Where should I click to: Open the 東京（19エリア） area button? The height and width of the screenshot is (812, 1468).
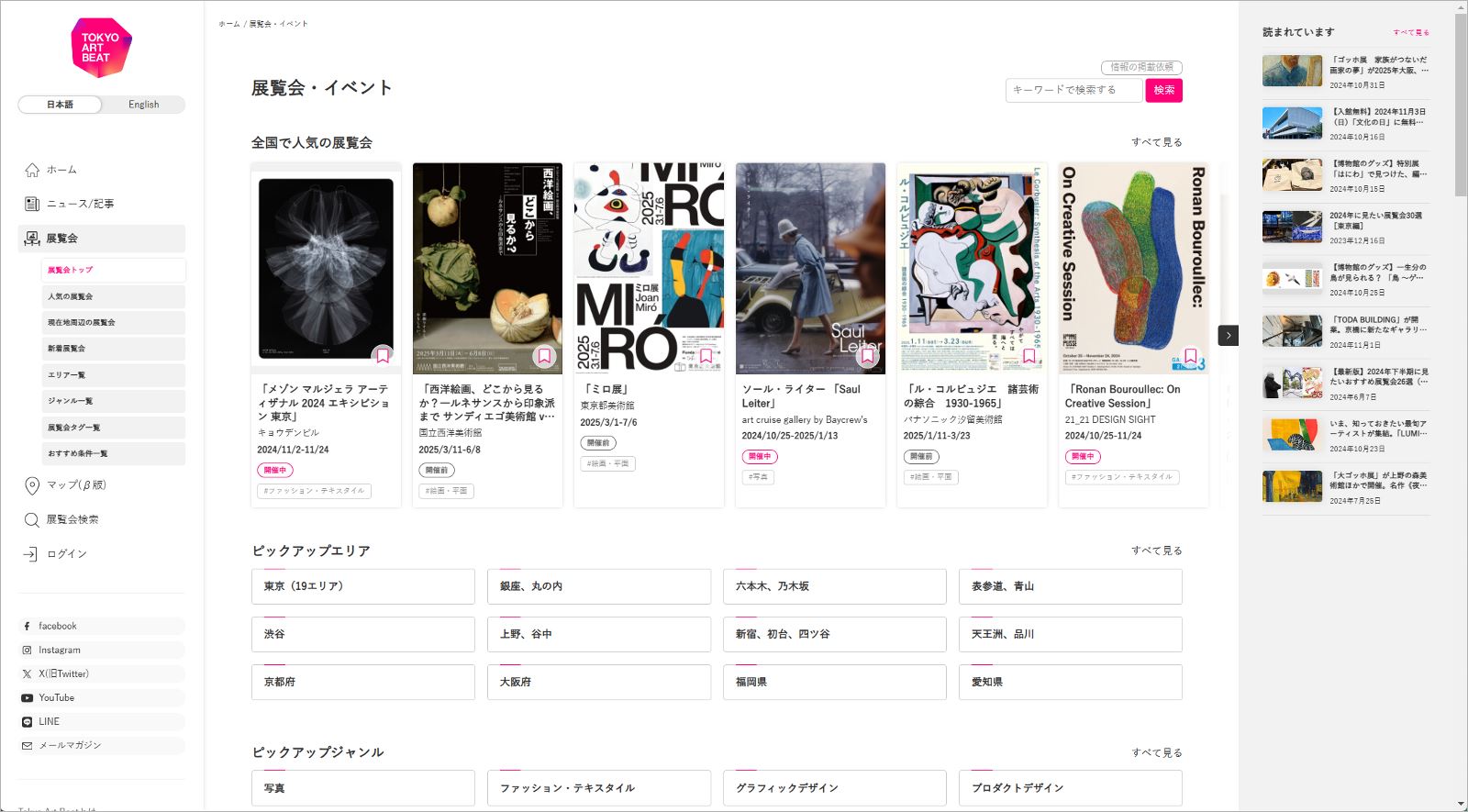tap(363, 586)
